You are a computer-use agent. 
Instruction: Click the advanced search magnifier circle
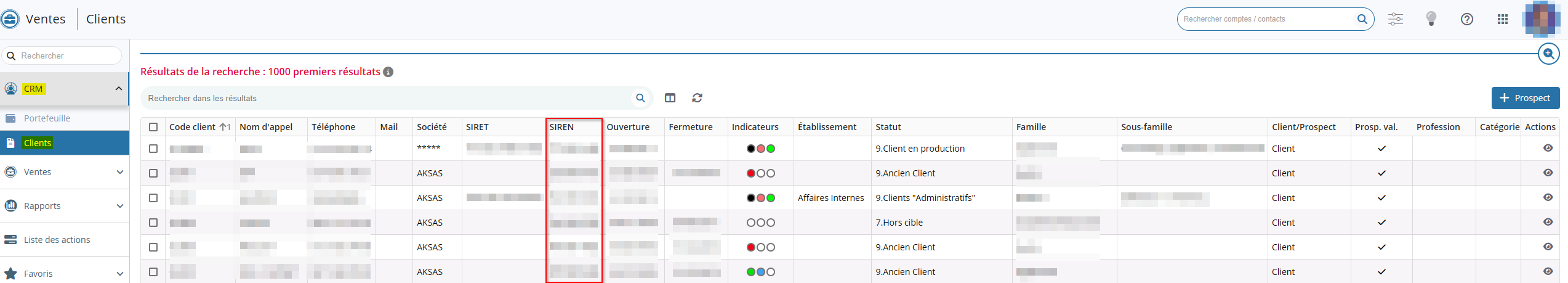pyautogui.click(x=1548, y=54)
